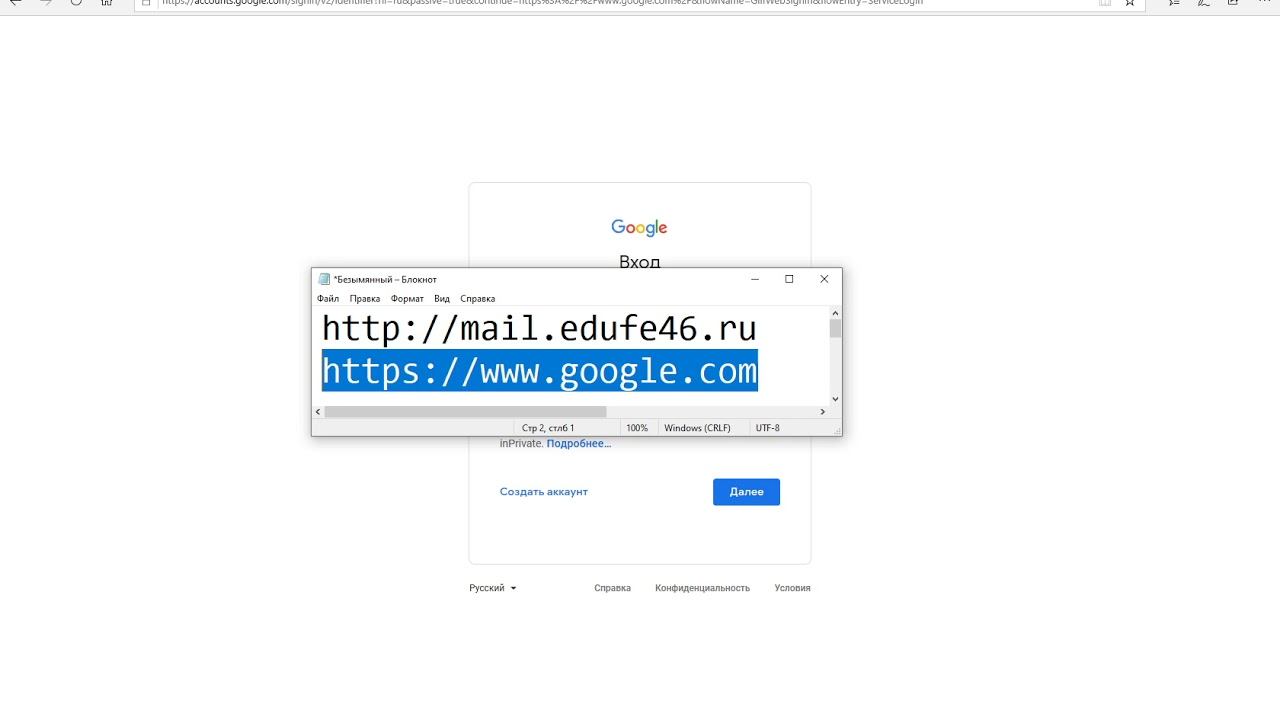Viewport: 1280px width, 720px height.
Task: Click the blue Далее button
Action: (746, 492)
